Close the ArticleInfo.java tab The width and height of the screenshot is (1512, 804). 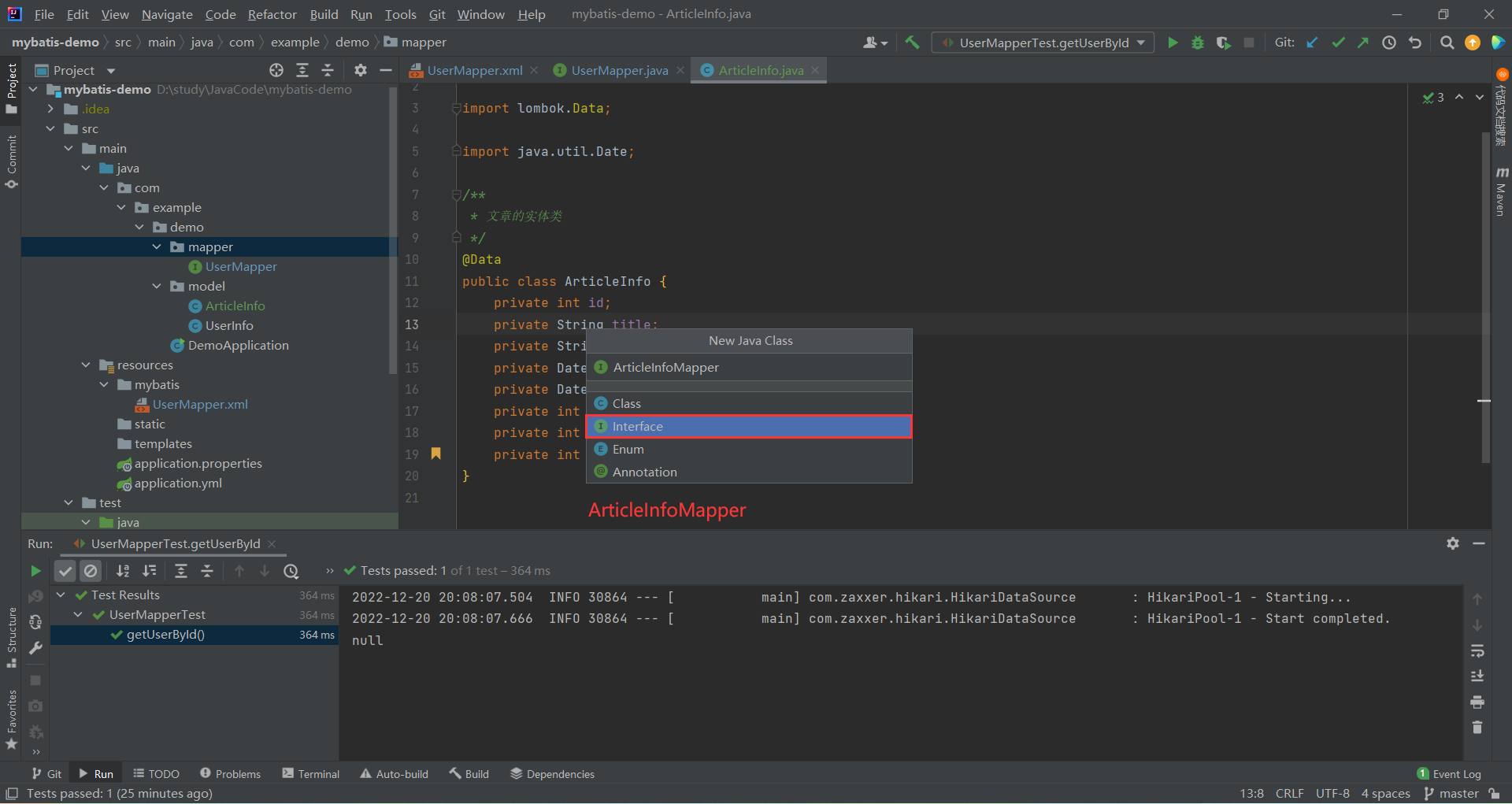pyautogui.click(x=815, y=70)
